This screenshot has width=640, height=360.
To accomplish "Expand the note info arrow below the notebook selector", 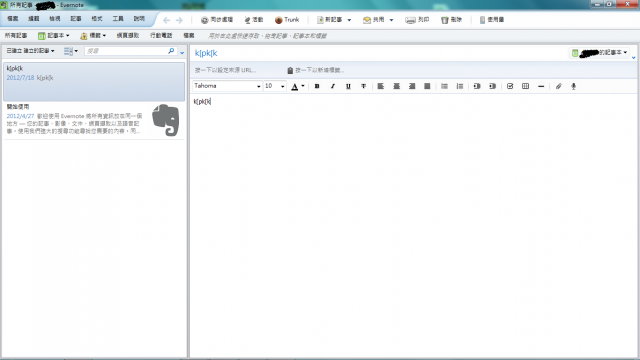I will click(633, 58).
